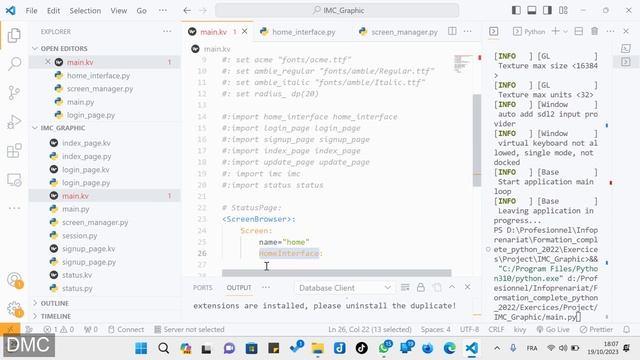Image resolution: width=640 pixels, height=360 pixels.
Task: Collapse the IMC_GRAPHIC folder section
Action: 105,128
